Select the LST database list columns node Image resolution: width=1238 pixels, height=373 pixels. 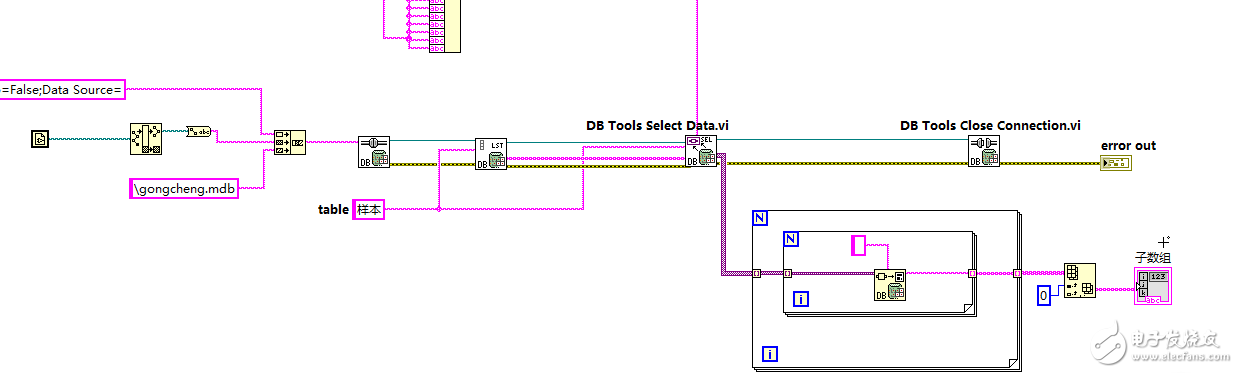[491, 153]
